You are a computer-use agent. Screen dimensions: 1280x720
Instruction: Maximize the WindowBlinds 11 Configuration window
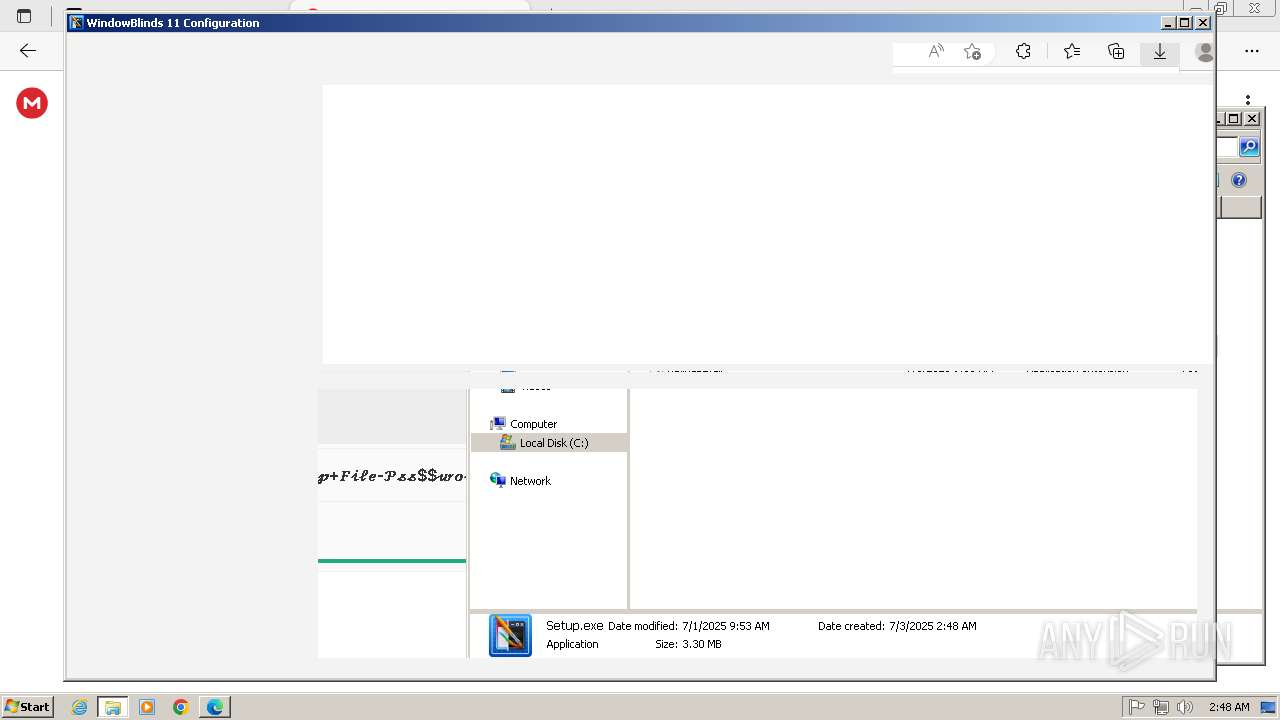tap(1185, 23)
